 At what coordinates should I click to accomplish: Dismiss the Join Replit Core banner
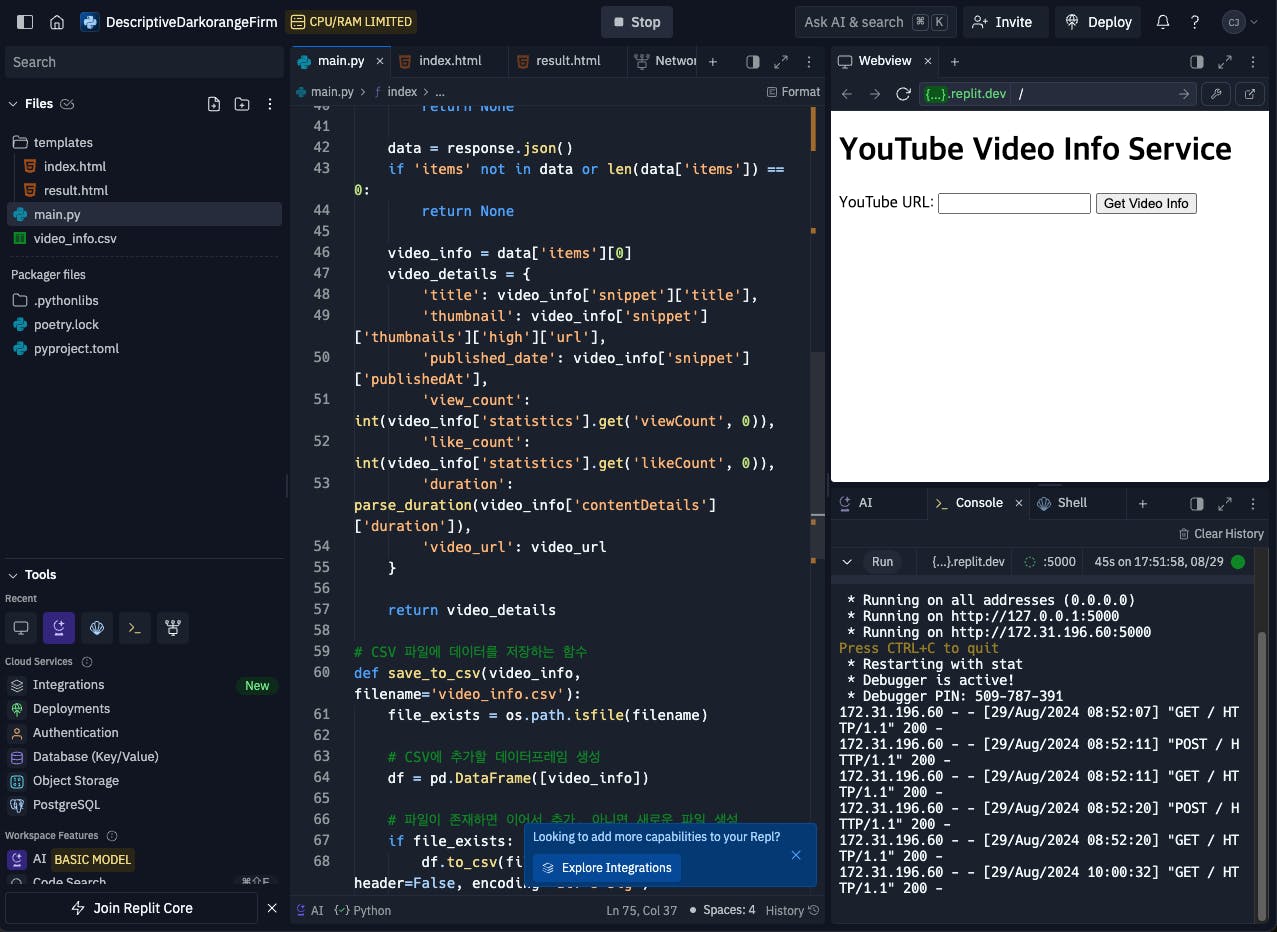(272, 908)
